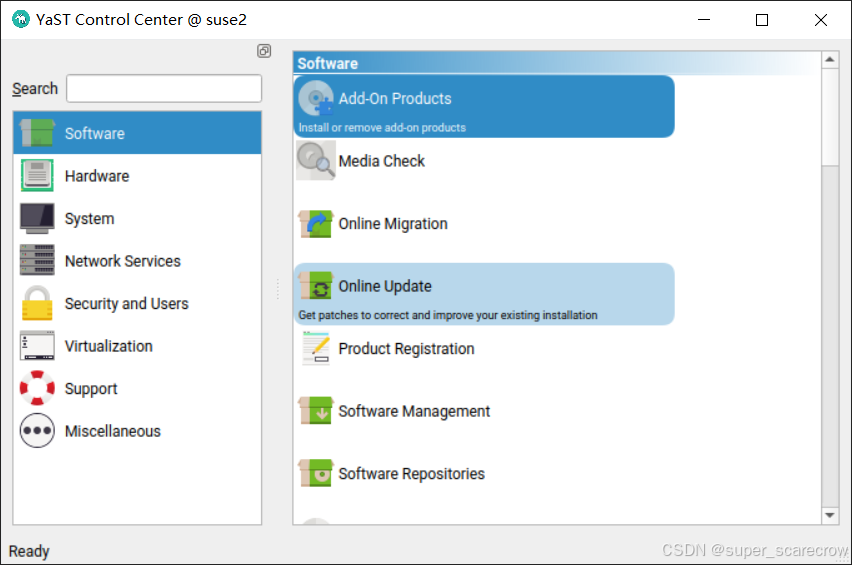
Task: Click the Search label
Action: point(35,89)
